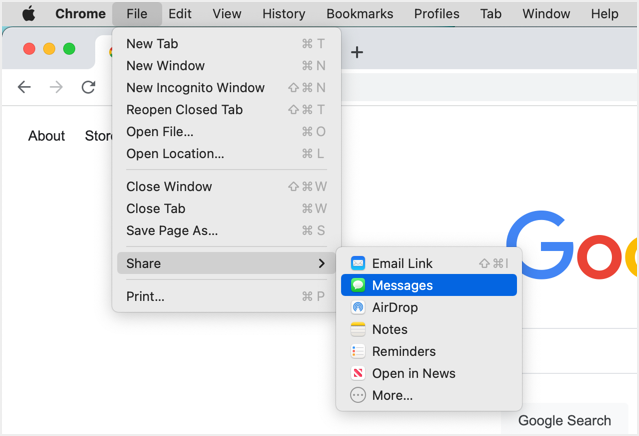
Task: Open a new tab with plus button
Action: coord(357,52)
